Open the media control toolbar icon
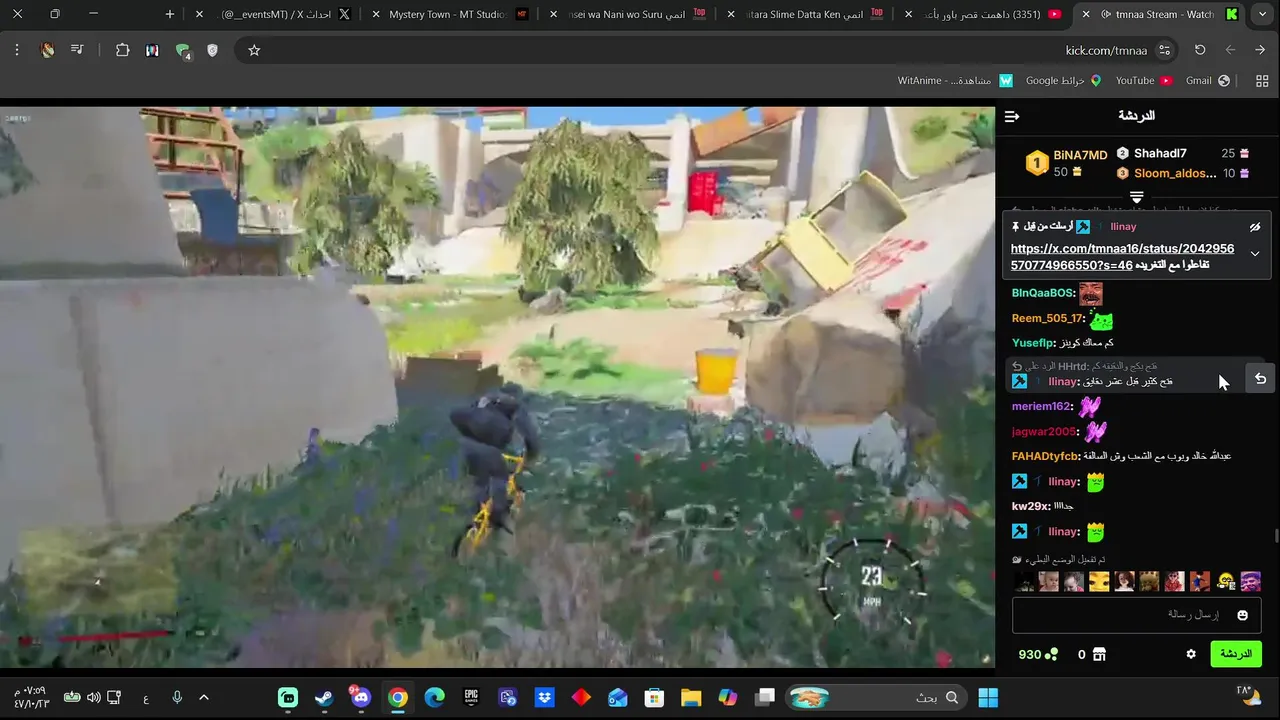The height and width of the screenshot is (720, 1280). point(77,50)
